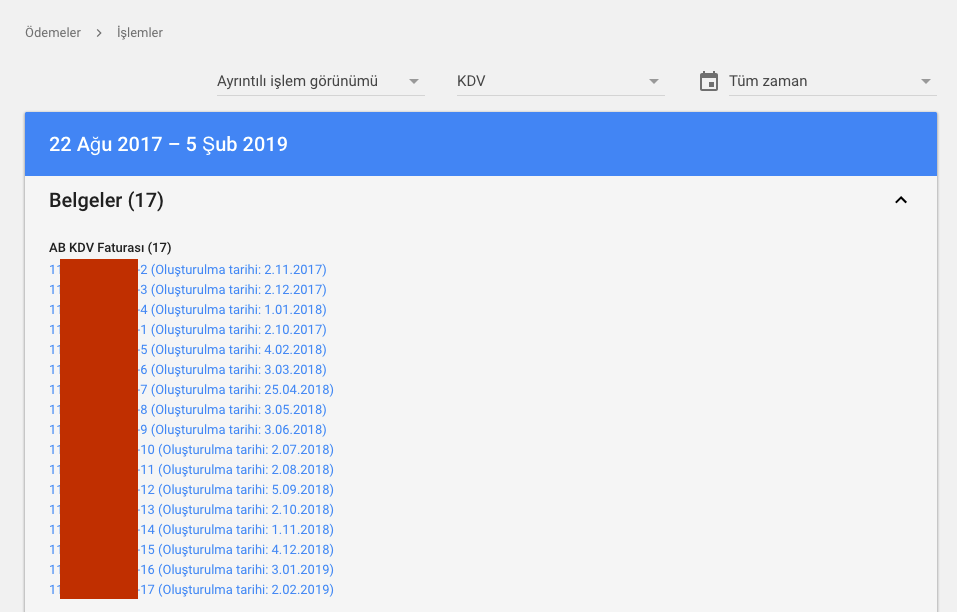
Task: Click the calendar icon beside Tüm zaman
Action: click(709, 81)
